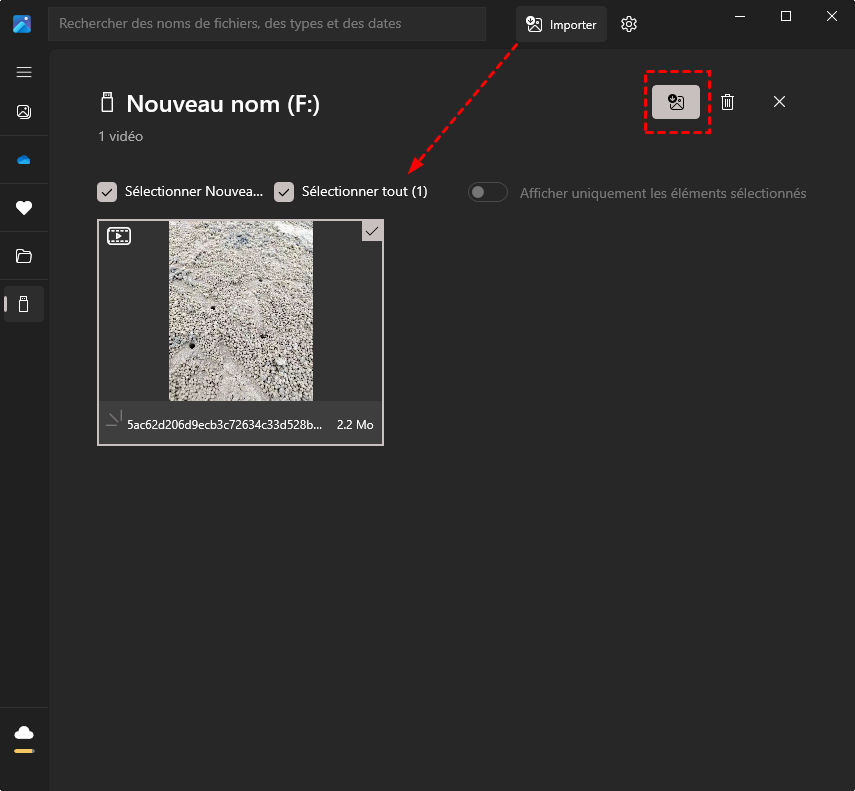This screenshot has width=855, height=791.
Task: Open Favorites via the heart icon
Action: click(24, 208)
